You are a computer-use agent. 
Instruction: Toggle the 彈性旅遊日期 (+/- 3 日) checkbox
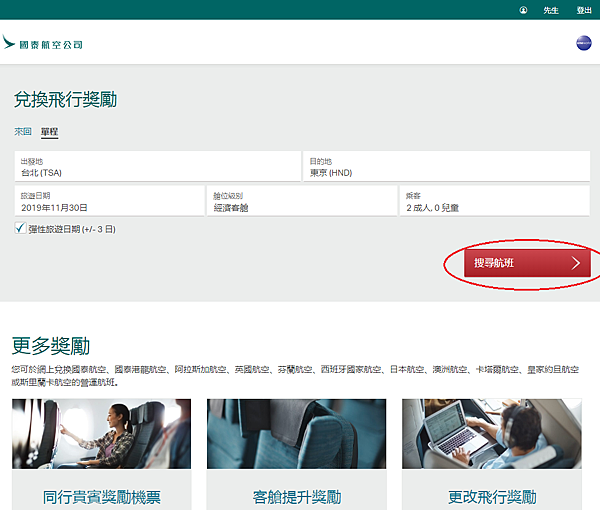(20, 228)
